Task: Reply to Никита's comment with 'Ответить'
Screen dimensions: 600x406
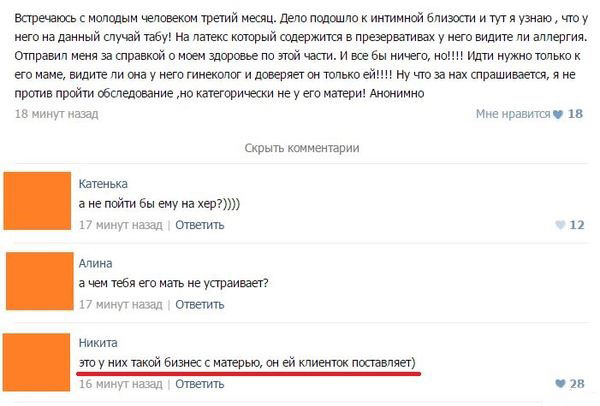Action: click(199, 383)
